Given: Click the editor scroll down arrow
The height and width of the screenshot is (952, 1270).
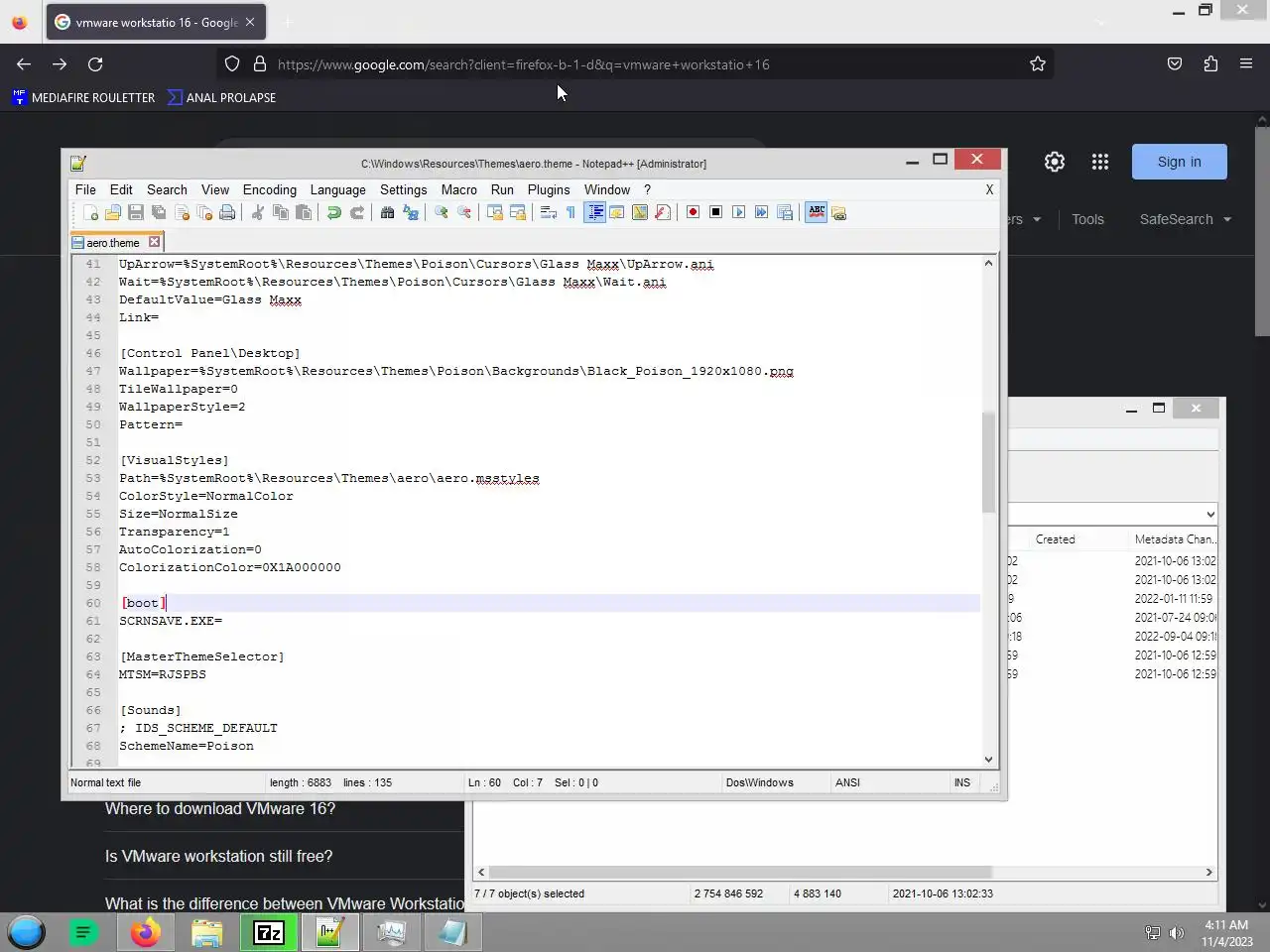Looking at the screenshot, I should [988, 759].
